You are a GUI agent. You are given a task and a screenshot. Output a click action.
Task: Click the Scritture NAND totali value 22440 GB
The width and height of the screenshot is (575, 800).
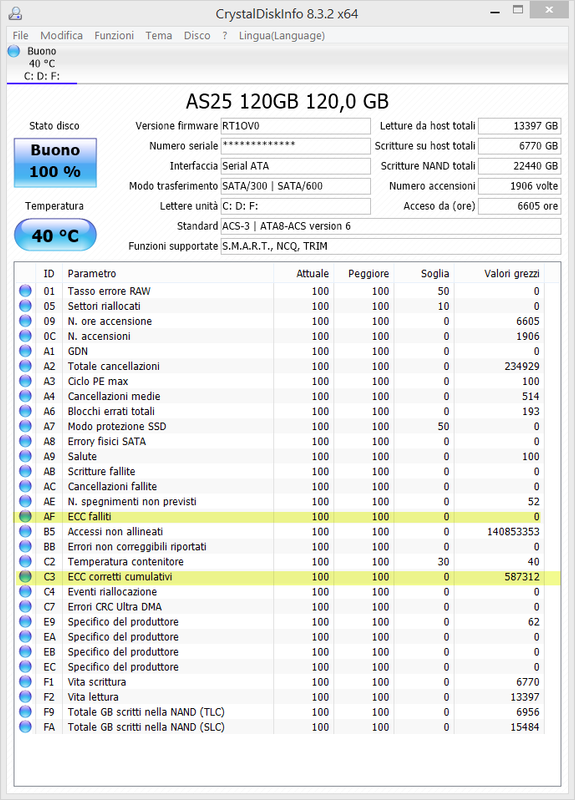tap(519, 166)
